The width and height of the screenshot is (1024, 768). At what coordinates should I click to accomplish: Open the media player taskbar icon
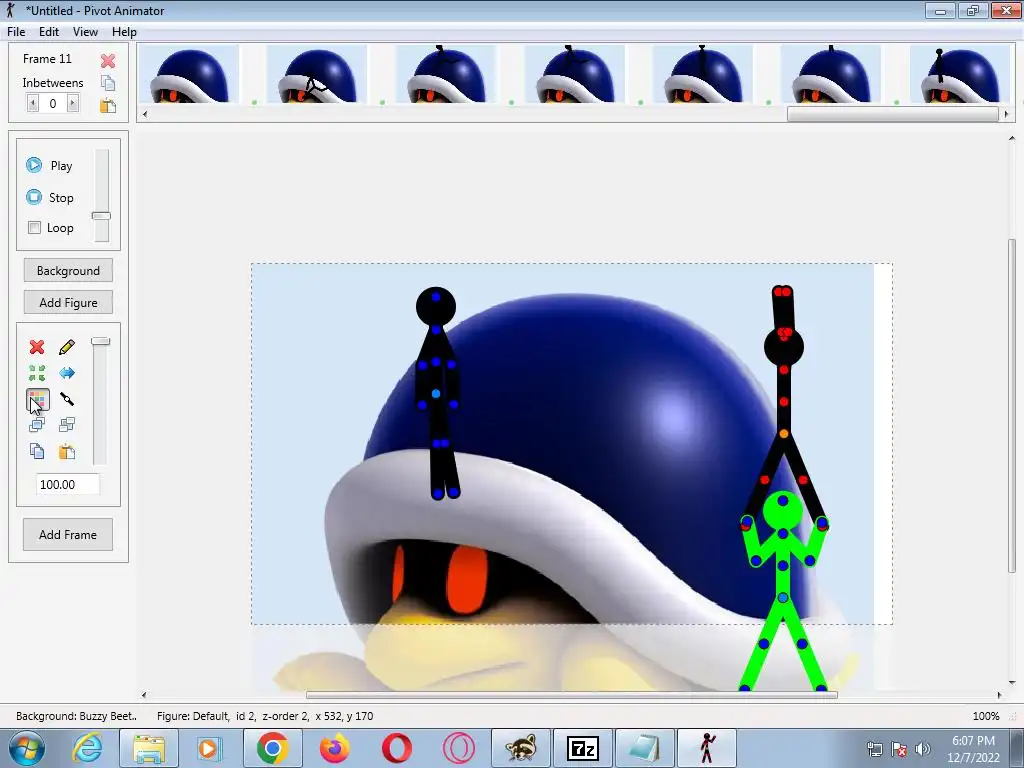click(210, 748)
